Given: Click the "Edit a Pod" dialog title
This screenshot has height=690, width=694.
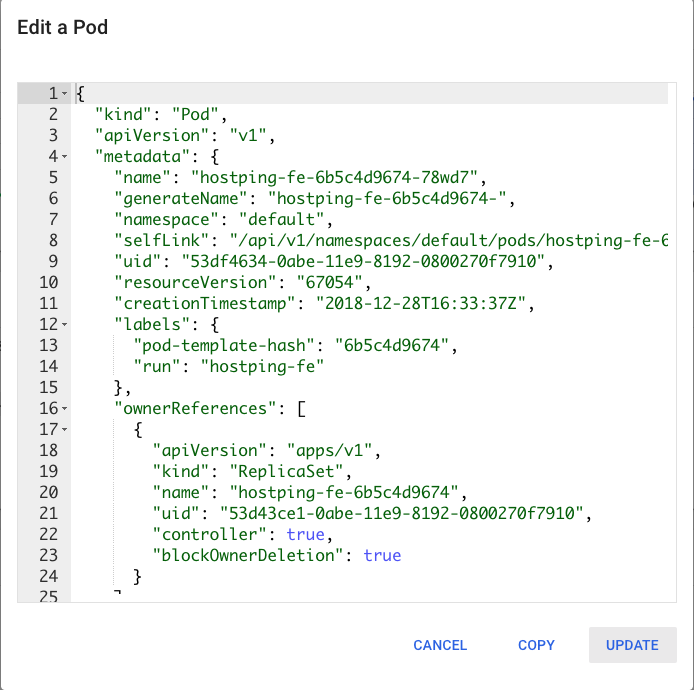Looking at the screenshot, I should point(63,27).
